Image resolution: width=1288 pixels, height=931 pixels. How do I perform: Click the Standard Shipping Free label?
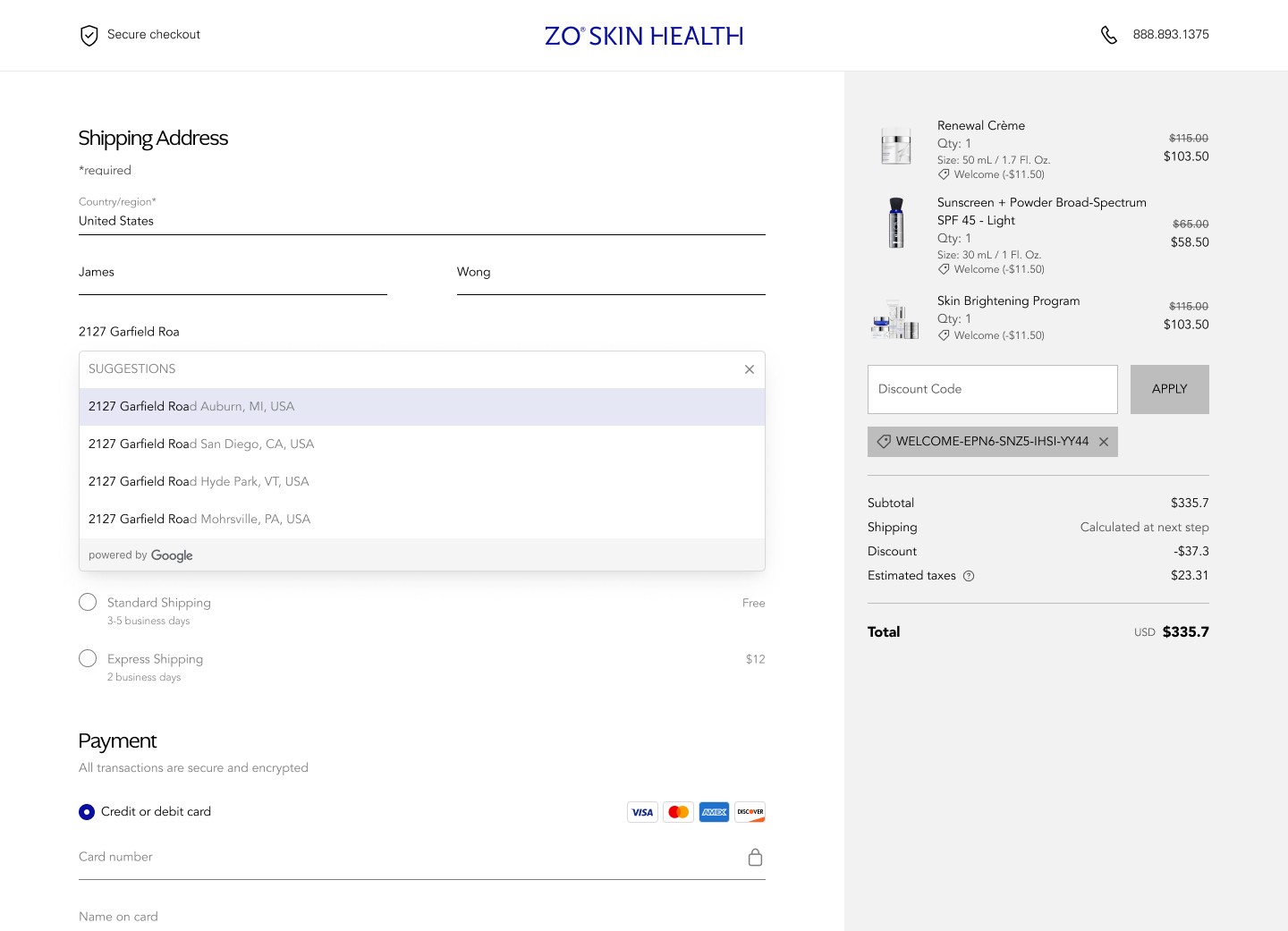pyautogui.click(x=754, y=603)
